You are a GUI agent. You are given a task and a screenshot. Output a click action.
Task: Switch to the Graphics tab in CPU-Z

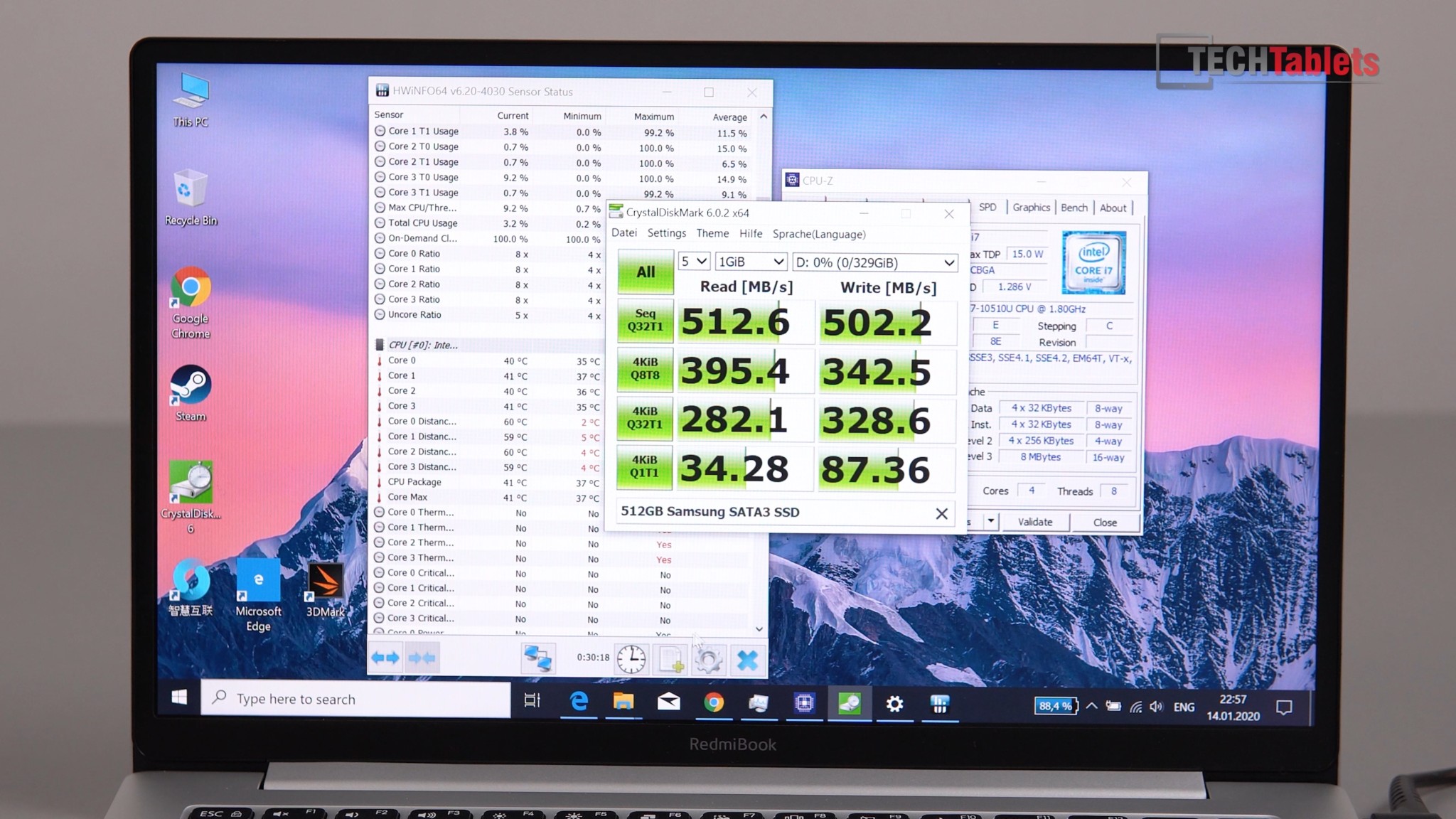coord(1031,207)
